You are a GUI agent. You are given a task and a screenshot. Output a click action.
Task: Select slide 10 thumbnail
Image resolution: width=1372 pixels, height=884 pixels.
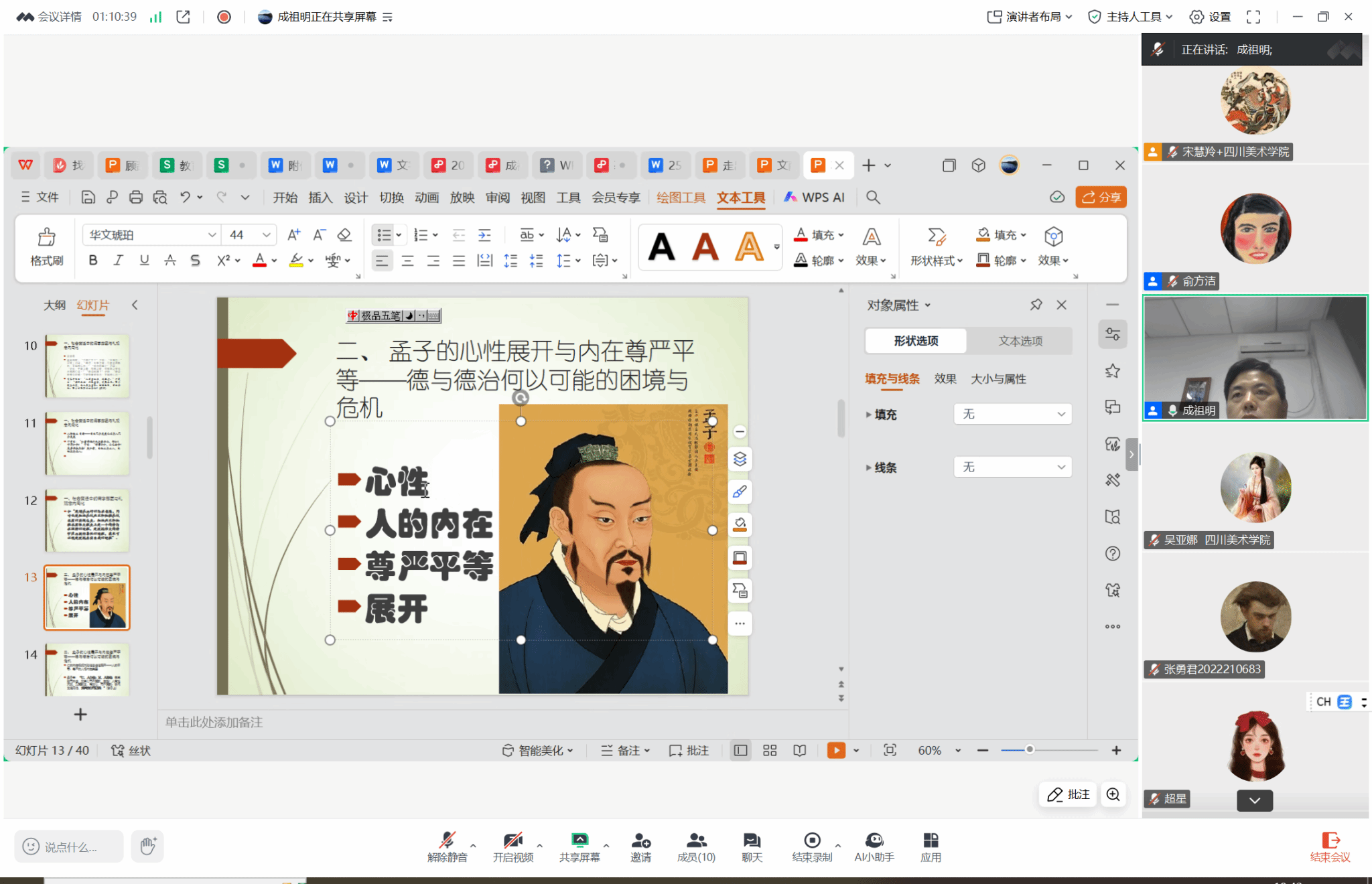[87, 366]
